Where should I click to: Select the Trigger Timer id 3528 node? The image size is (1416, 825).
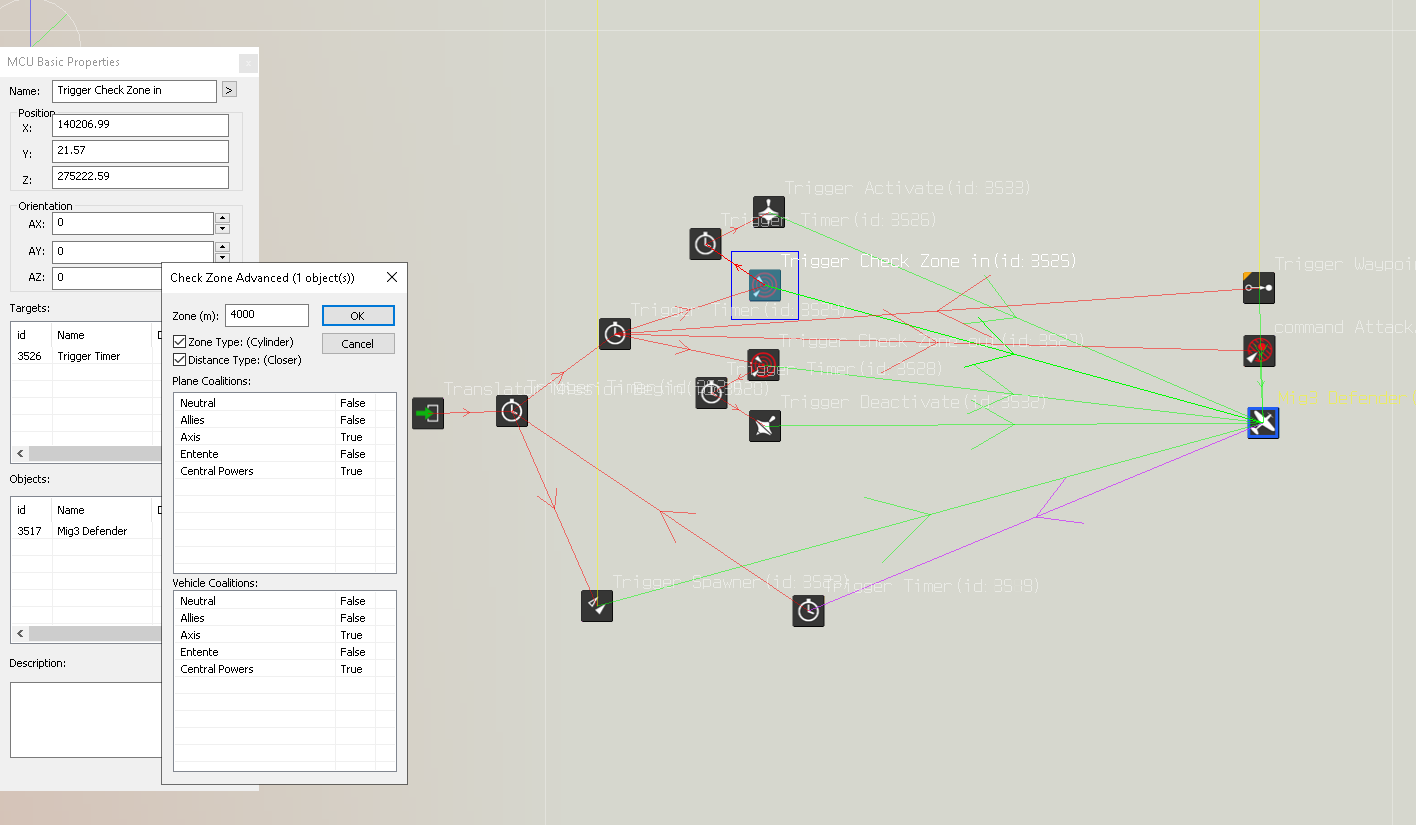click(x=712, y=393)
